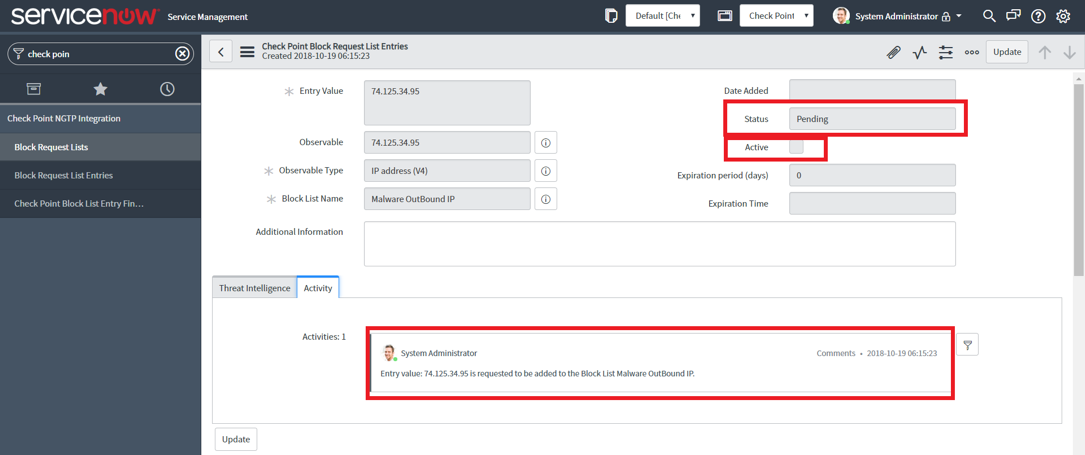Screen dimensions: 1085x455
Task: Toggle the Active checkbox
Action: pos(796,147)
